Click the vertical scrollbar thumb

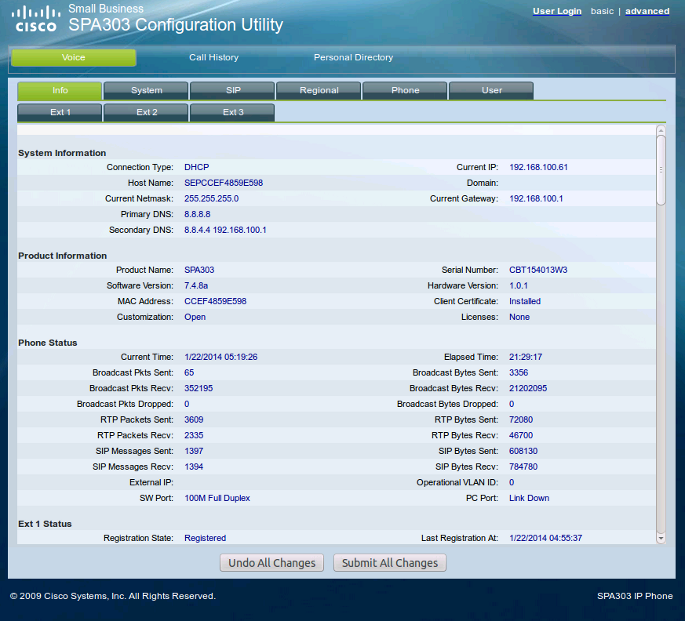pyautogui.click(x=661, y=170)
